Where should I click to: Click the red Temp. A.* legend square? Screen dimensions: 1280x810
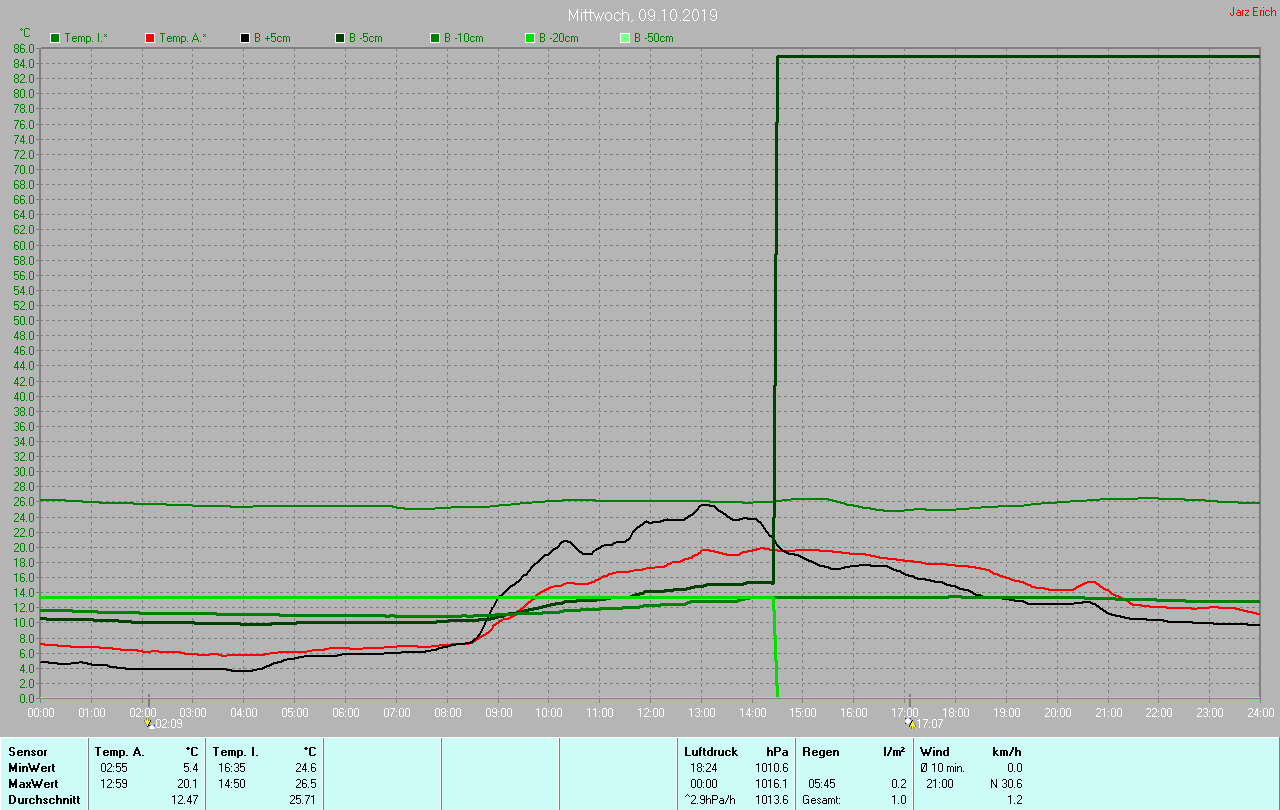(x=150, y=38)
